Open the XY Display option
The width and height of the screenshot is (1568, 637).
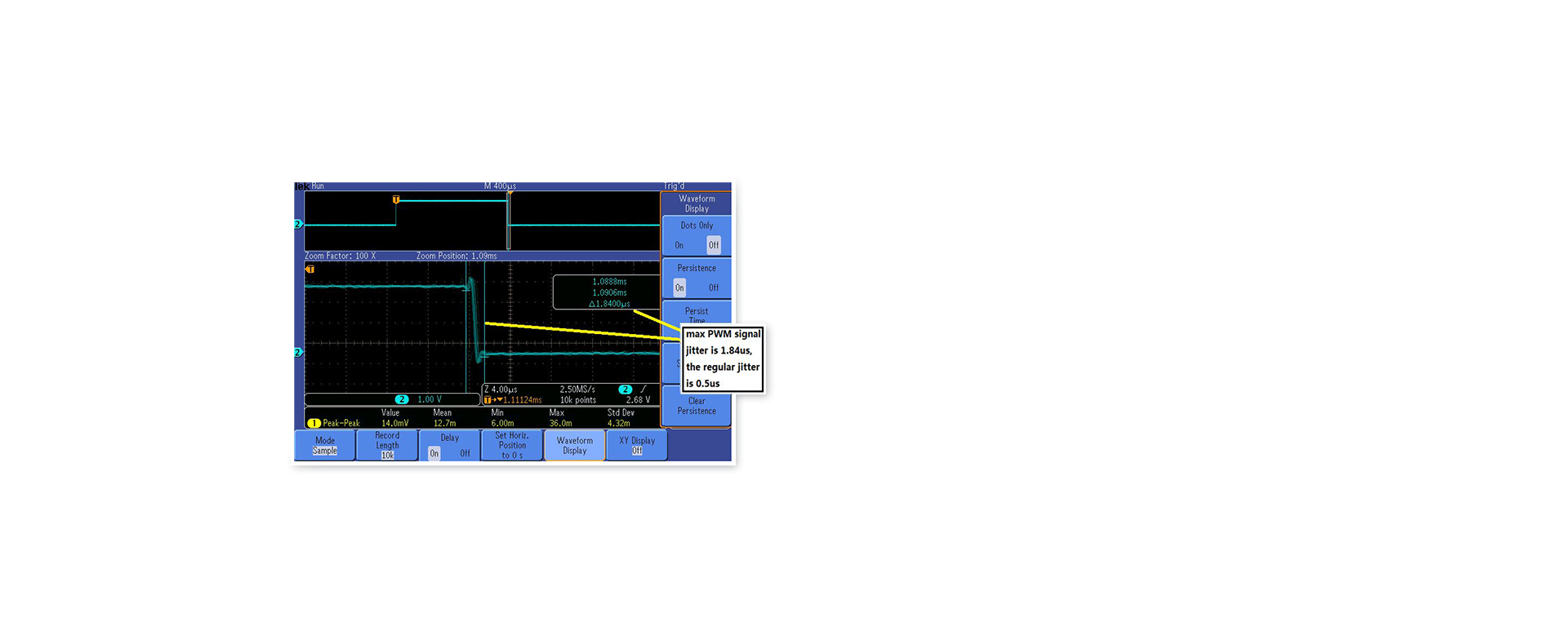click(x=636, y=446)
